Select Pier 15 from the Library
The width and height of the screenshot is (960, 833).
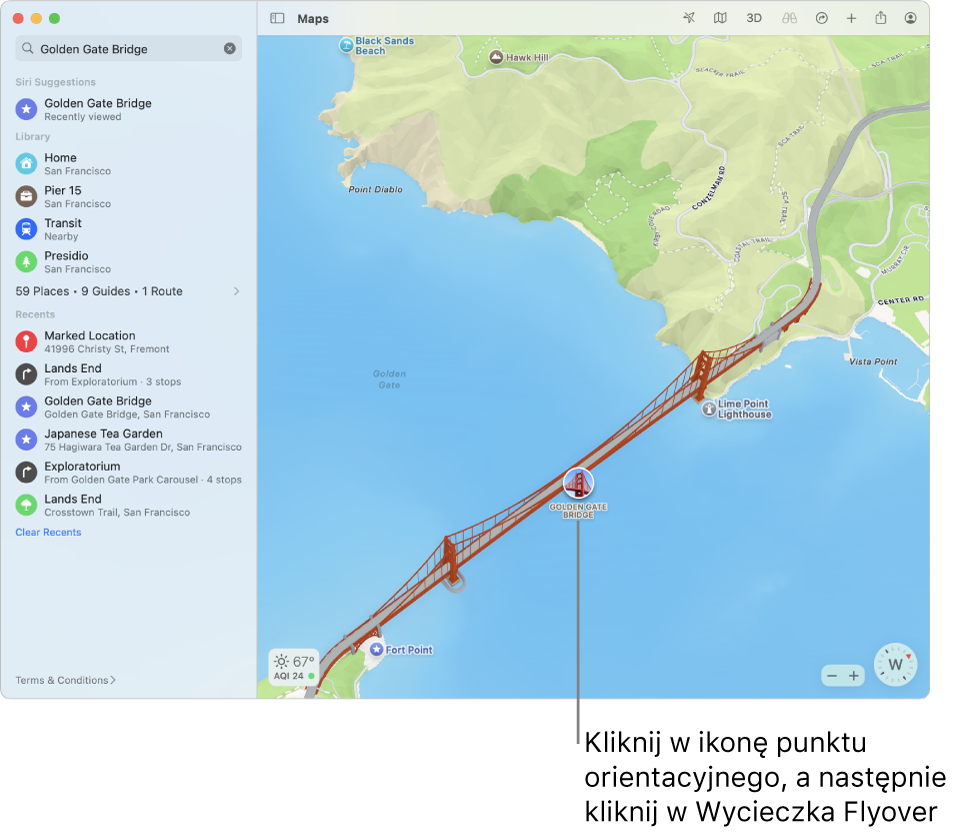[x=129, y=196]
